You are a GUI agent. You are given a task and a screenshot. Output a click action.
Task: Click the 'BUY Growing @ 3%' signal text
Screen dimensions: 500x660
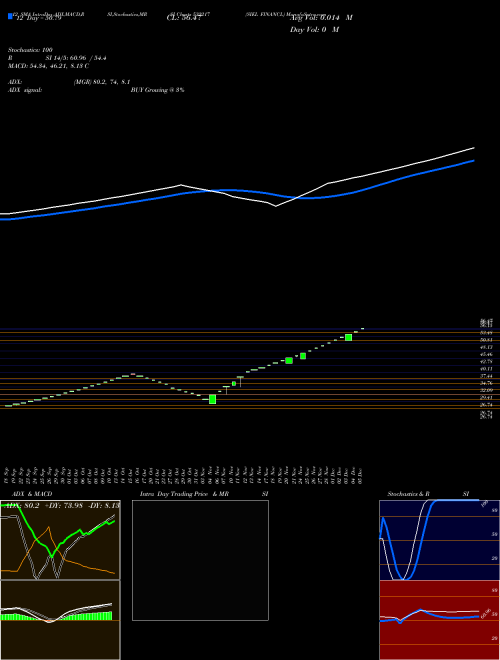(157, 90)
